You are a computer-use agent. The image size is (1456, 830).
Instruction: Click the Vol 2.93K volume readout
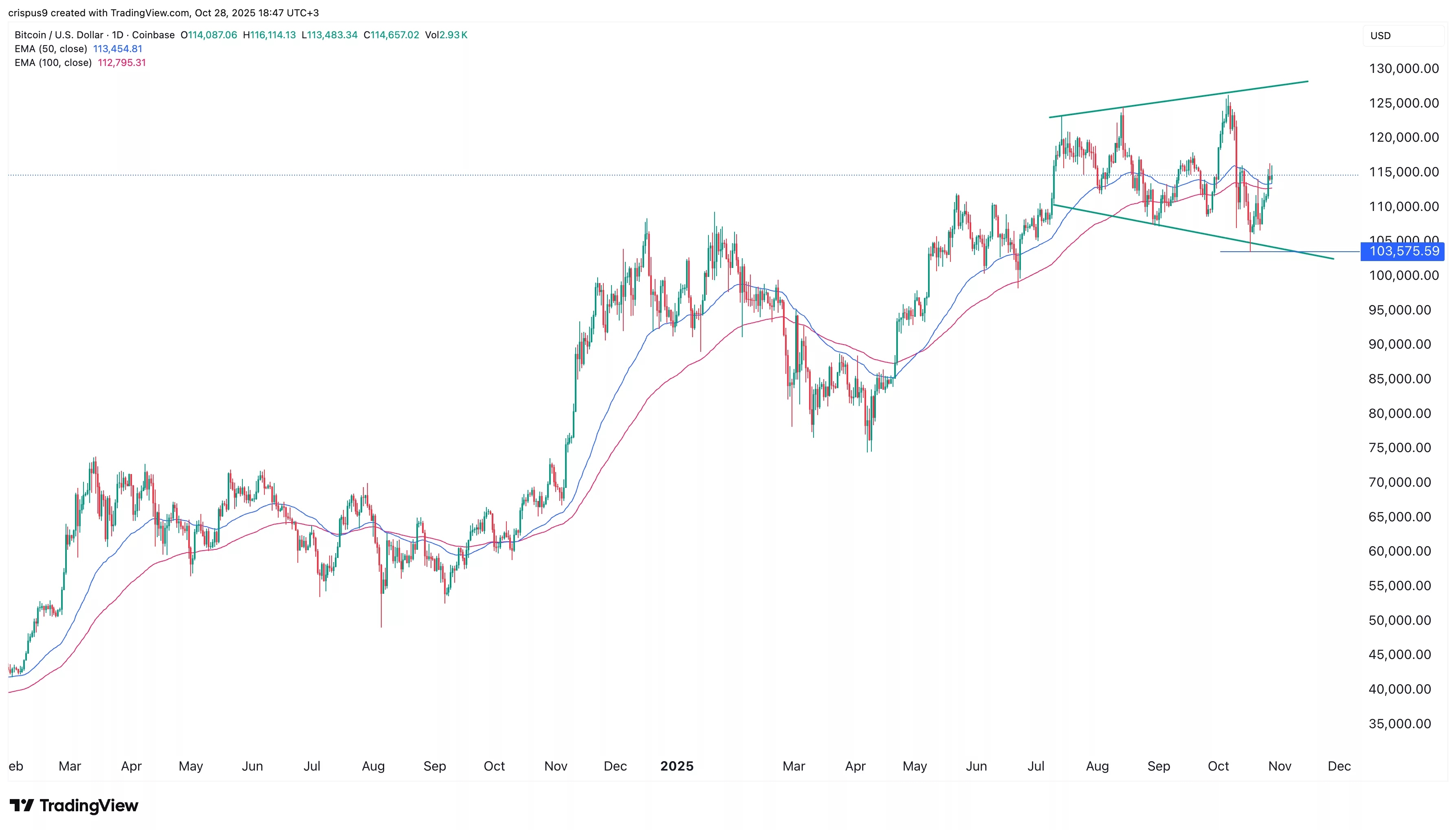(446, 35)
